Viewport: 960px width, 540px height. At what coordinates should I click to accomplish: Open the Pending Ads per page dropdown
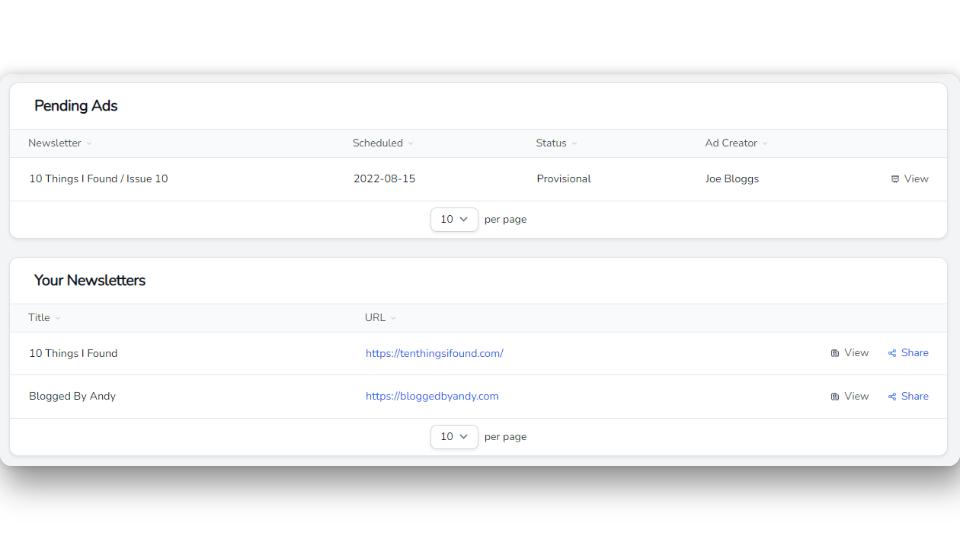pos(454,219)
